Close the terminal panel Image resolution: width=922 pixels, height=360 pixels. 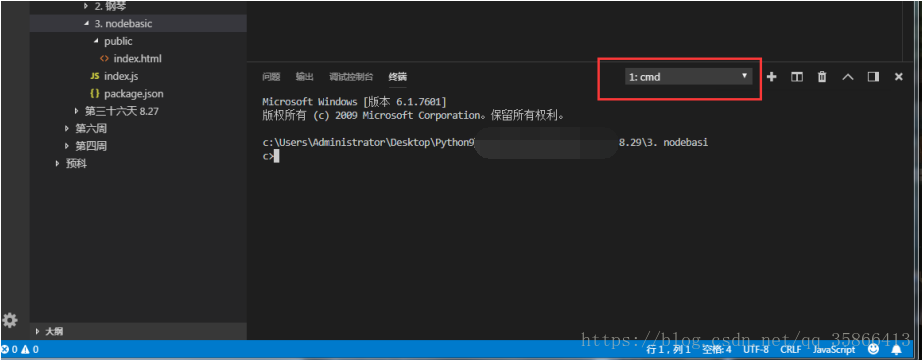click(x=898, y=76)
